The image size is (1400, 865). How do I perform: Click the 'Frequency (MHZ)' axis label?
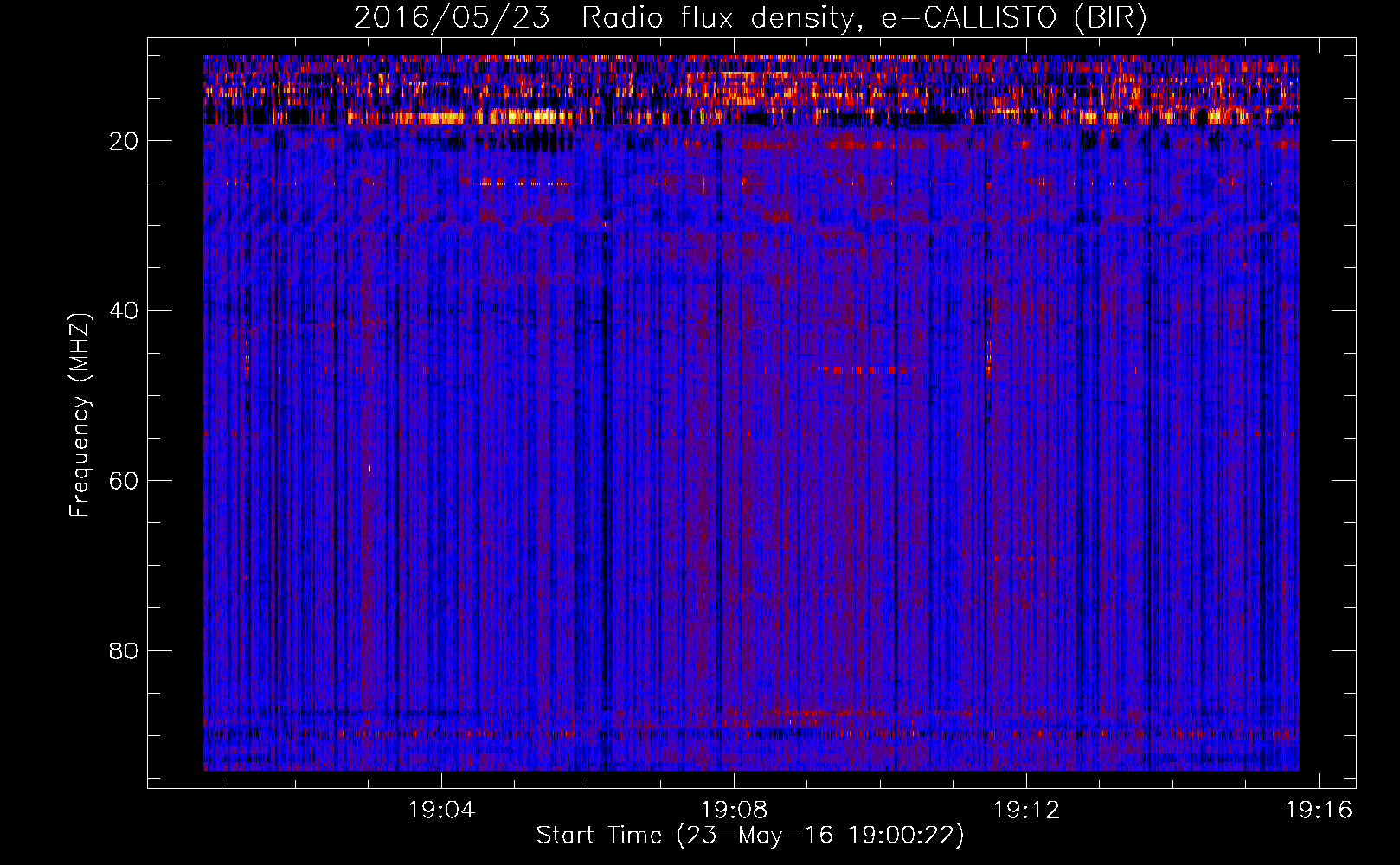pos(80,415)
